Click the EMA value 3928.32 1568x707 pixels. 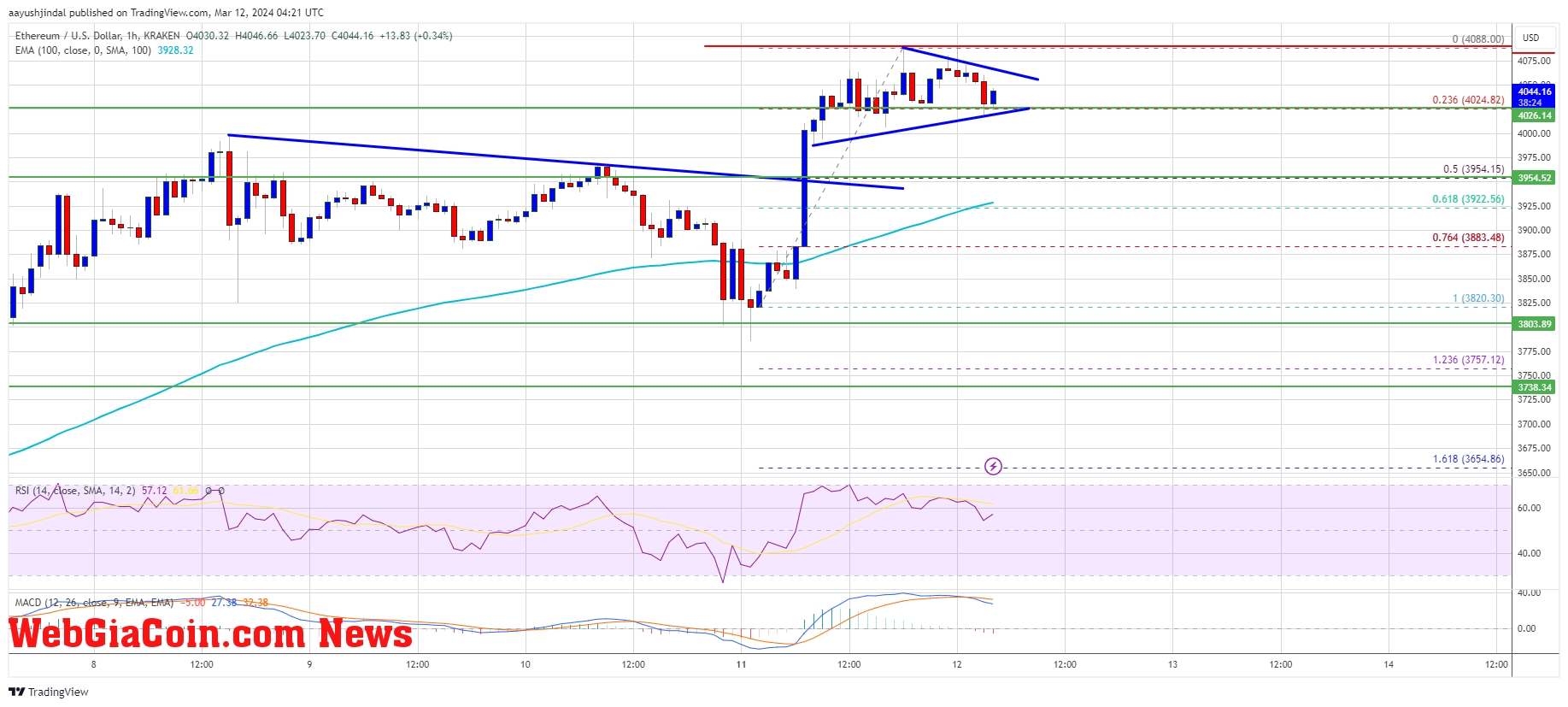point(175,50)
